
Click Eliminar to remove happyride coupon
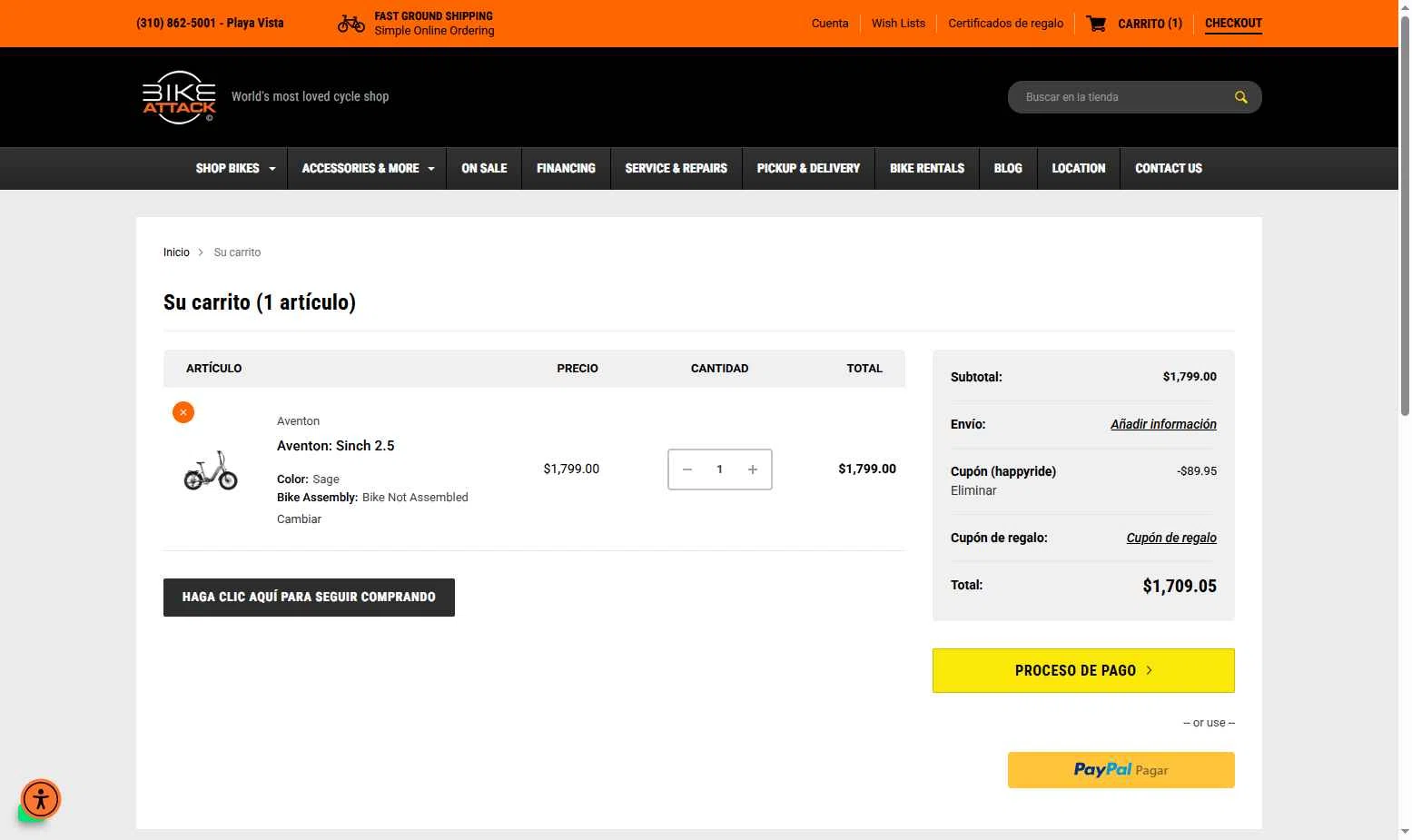[x=973, y=490]
